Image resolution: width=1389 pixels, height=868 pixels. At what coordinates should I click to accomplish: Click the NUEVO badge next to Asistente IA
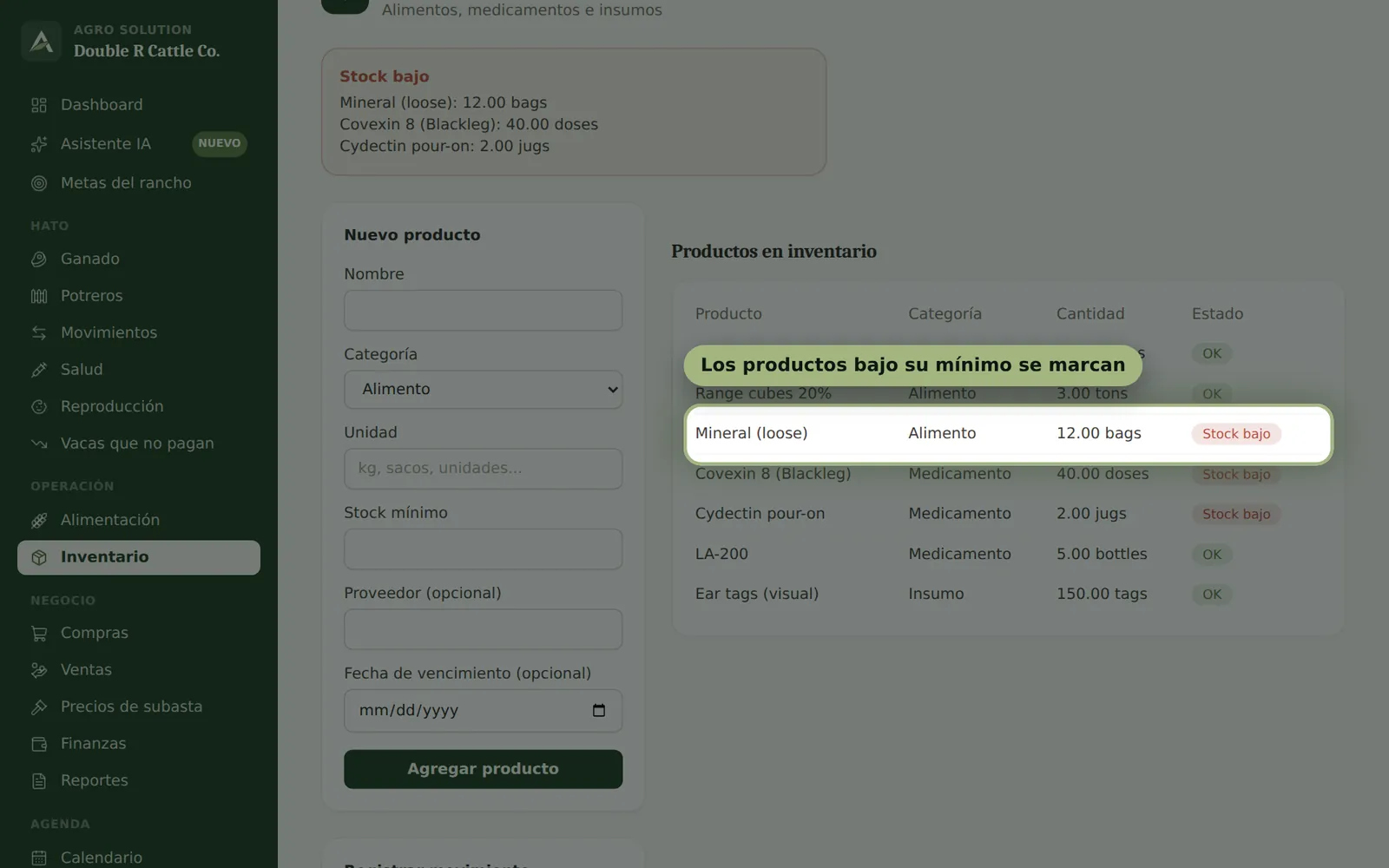(220, 144)
